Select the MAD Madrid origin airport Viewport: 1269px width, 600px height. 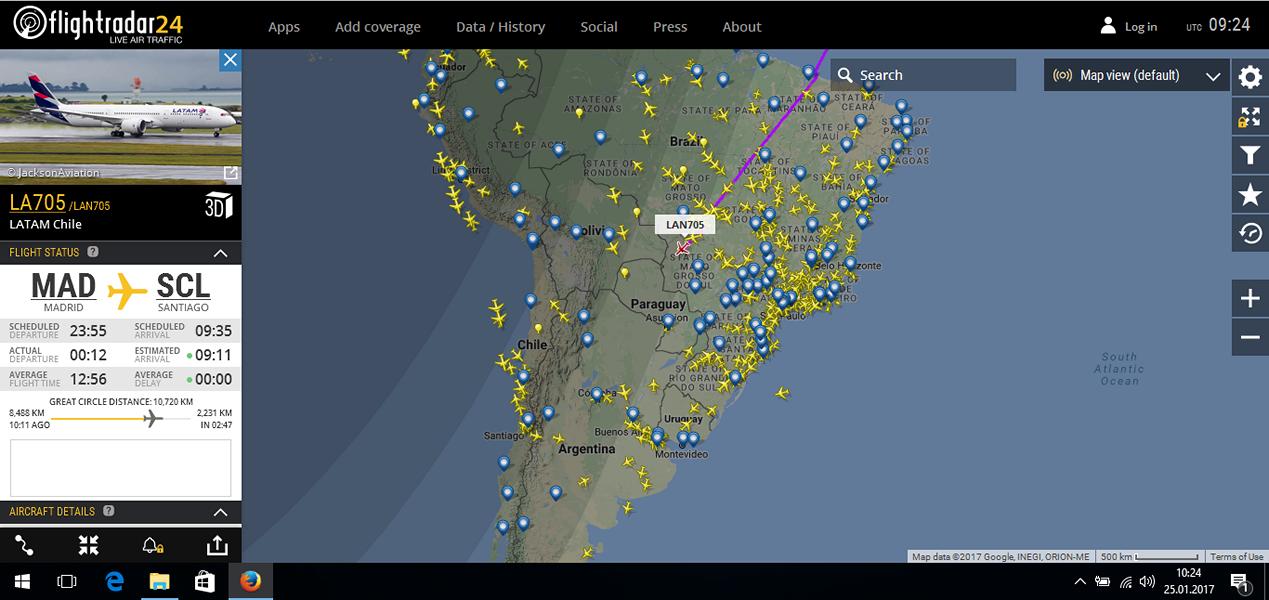click(x=64, y=290)
